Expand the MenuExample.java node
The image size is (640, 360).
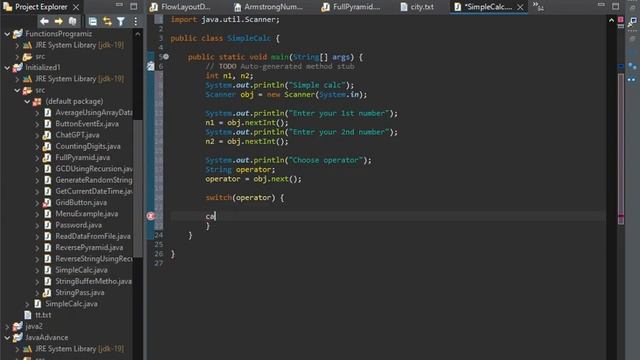(x=37, y=214)
